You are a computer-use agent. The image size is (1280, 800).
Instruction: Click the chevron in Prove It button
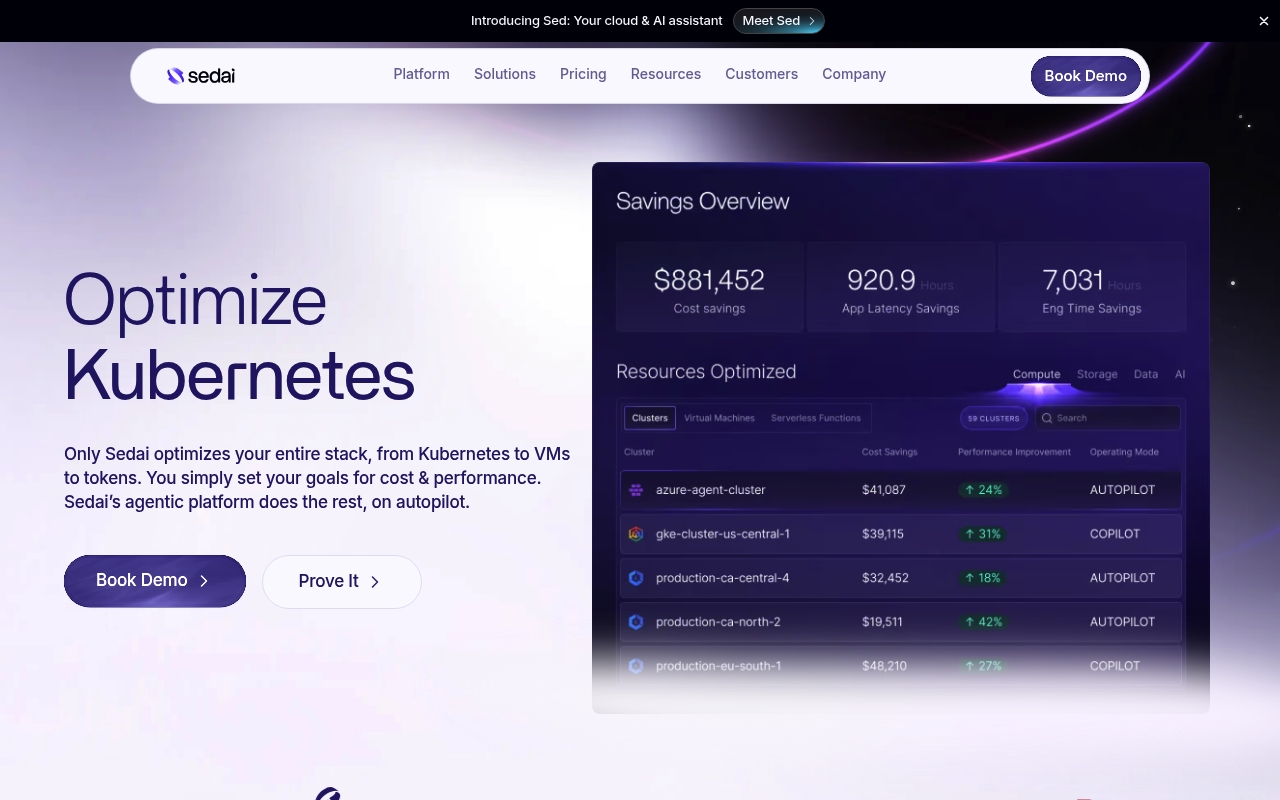375,582
